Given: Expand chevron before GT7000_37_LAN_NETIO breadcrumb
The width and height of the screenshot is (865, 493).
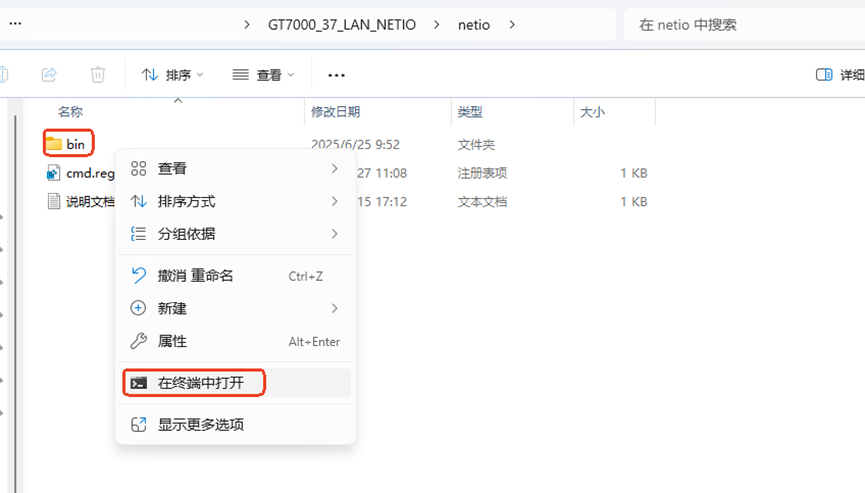Looking at the screenshot, I should [x=247, y=24].
